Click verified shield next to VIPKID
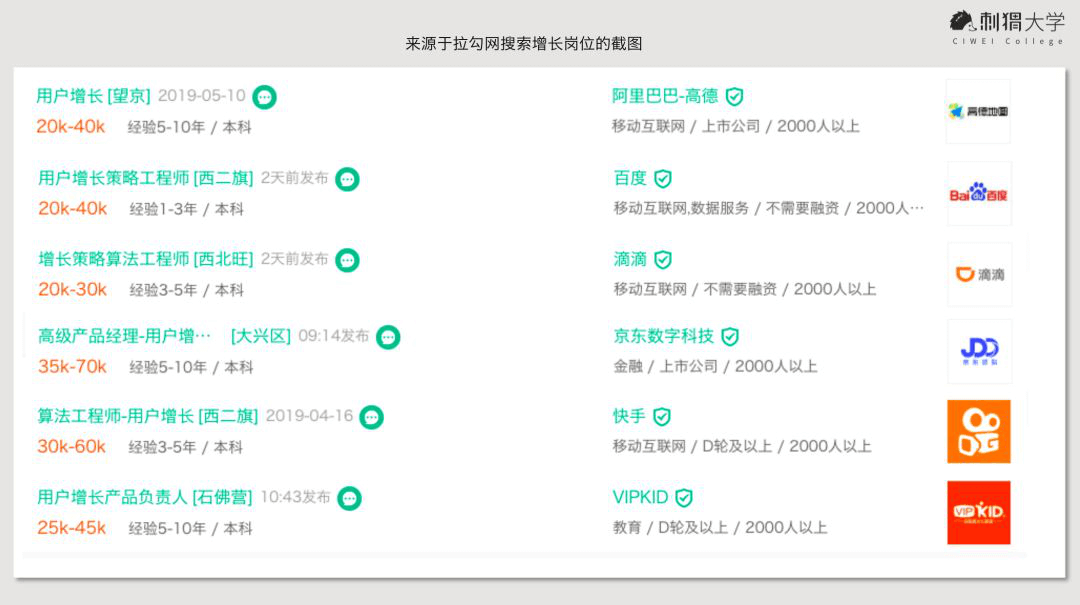The width and height of the screenshot is (1080, 605). [x=684, y=498]
